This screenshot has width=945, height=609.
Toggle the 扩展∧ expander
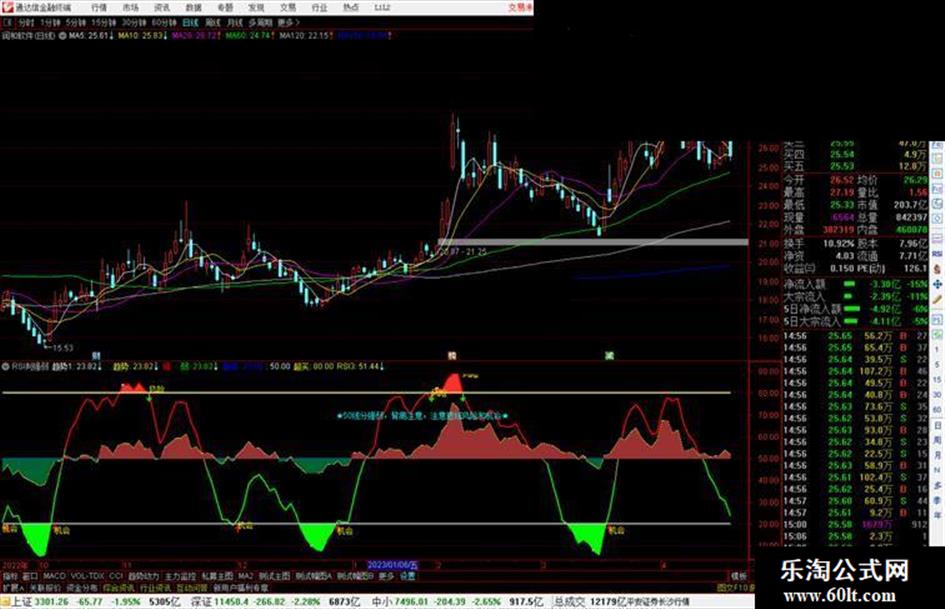click(x=13, y=588)
